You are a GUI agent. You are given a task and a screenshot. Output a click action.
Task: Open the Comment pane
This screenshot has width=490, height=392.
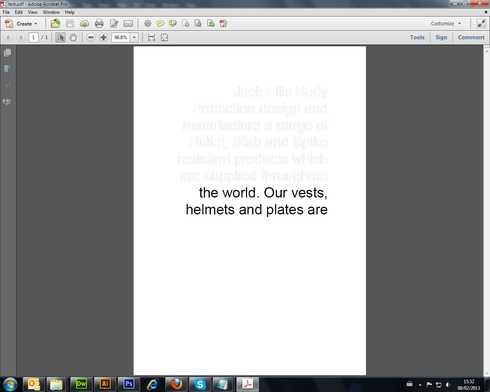pyautogui.click(x=471, y=37)
